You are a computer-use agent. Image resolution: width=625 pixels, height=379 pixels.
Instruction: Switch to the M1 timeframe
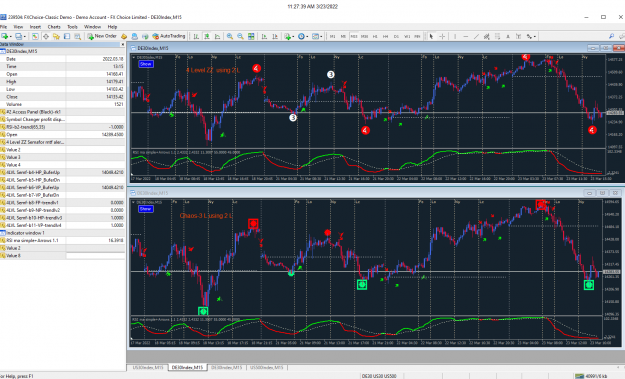pyautogui.click(x=332, y=36)
